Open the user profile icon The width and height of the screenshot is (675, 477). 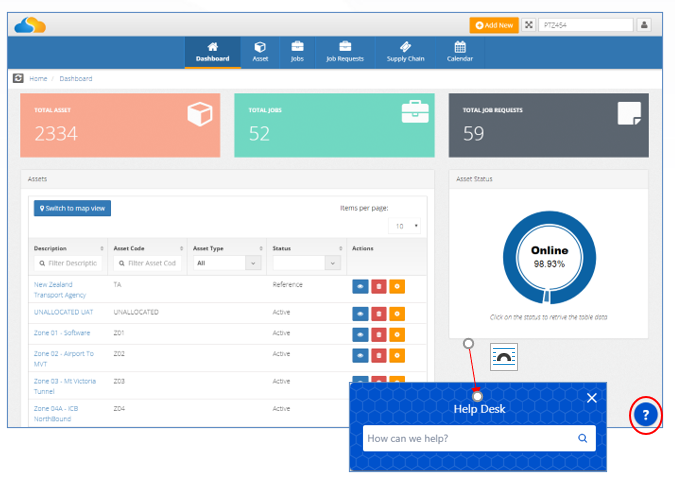coord(644,25)
